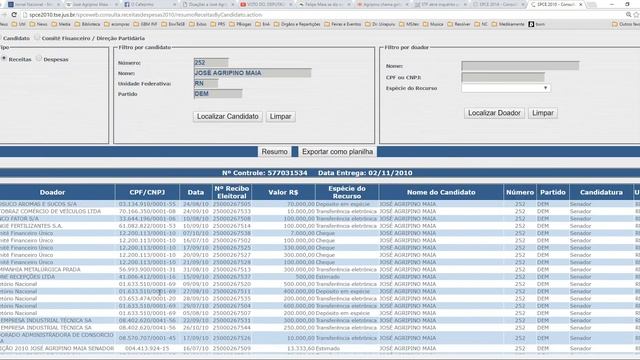
Task: Switch to the SPCE 2014 tab
Action: pos(498,4)
